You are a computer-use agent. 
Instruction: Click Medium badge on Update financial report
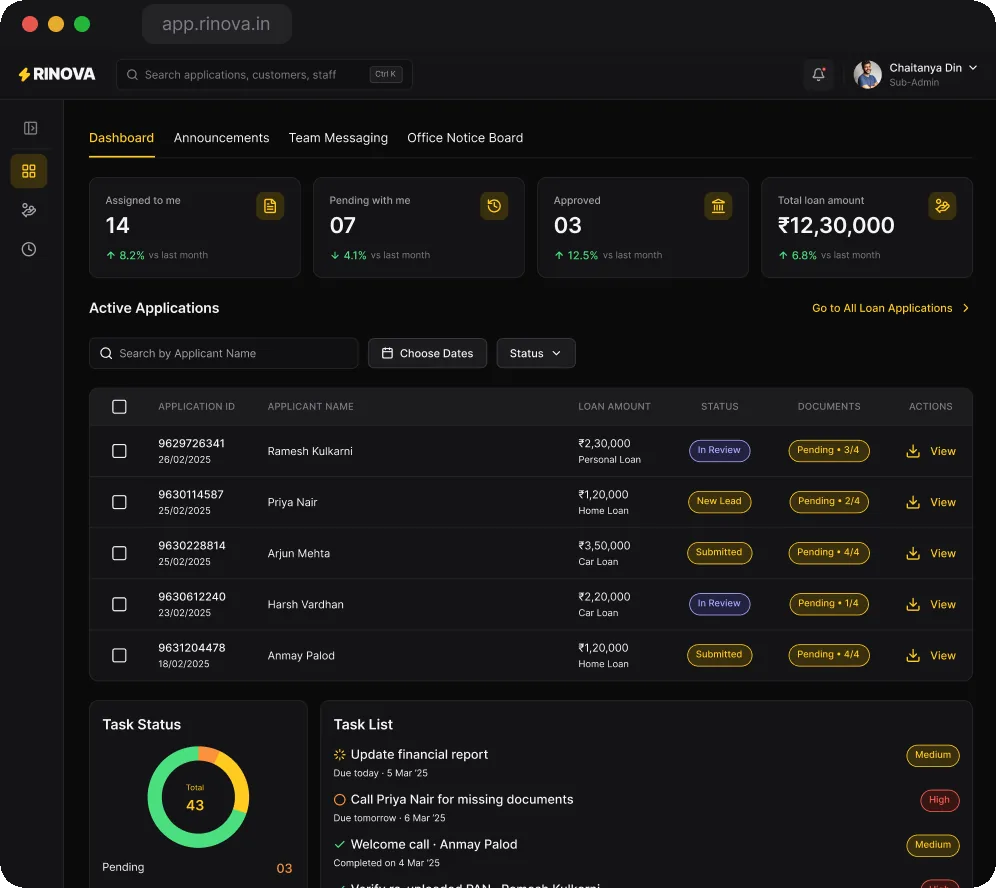click(932, 755)
